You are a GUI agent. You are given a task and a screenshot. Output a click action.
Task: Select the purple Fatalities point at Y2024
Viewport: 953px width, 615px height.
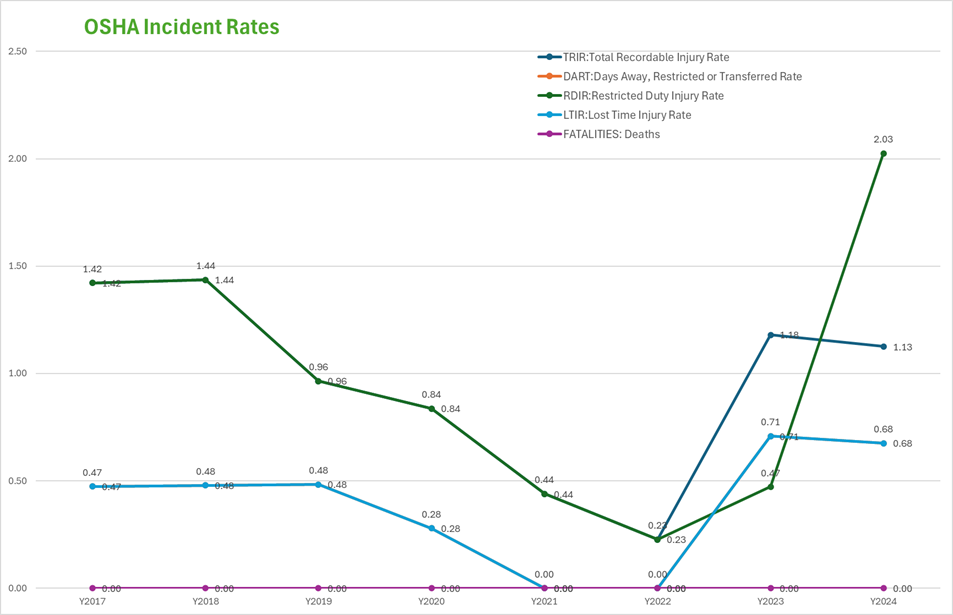pyautogui.click(x=883, y=588)
